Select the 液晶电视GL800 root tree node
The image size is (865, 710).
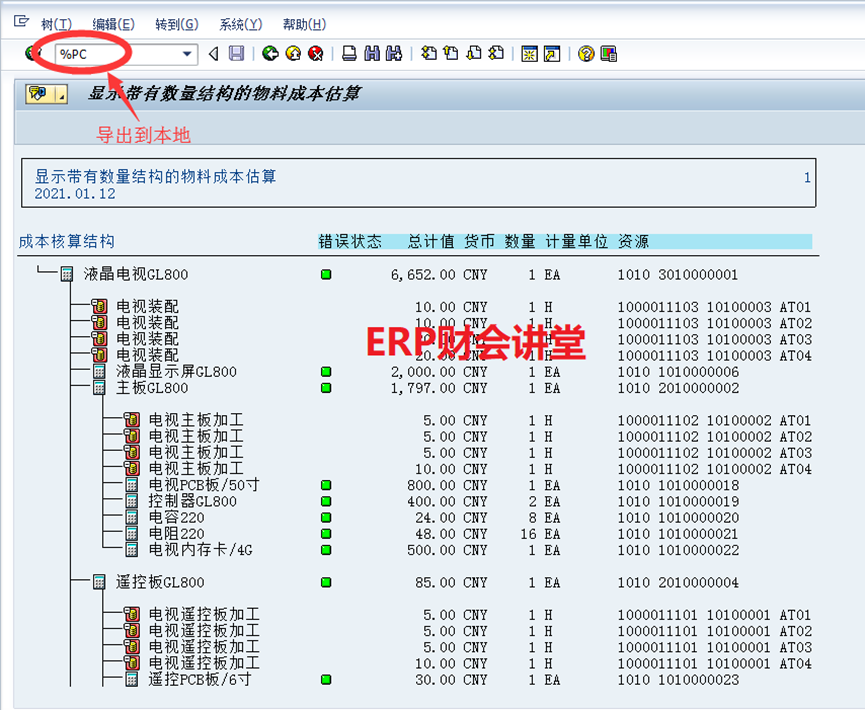135,274
